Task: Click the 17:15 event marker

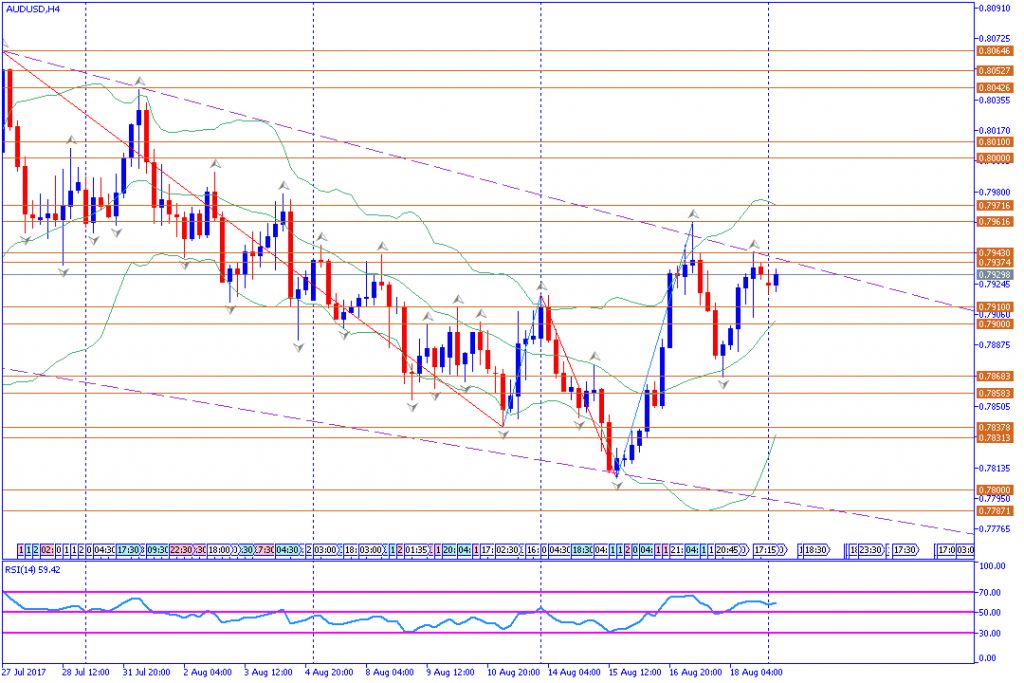Action: click(x=768, y=550)
